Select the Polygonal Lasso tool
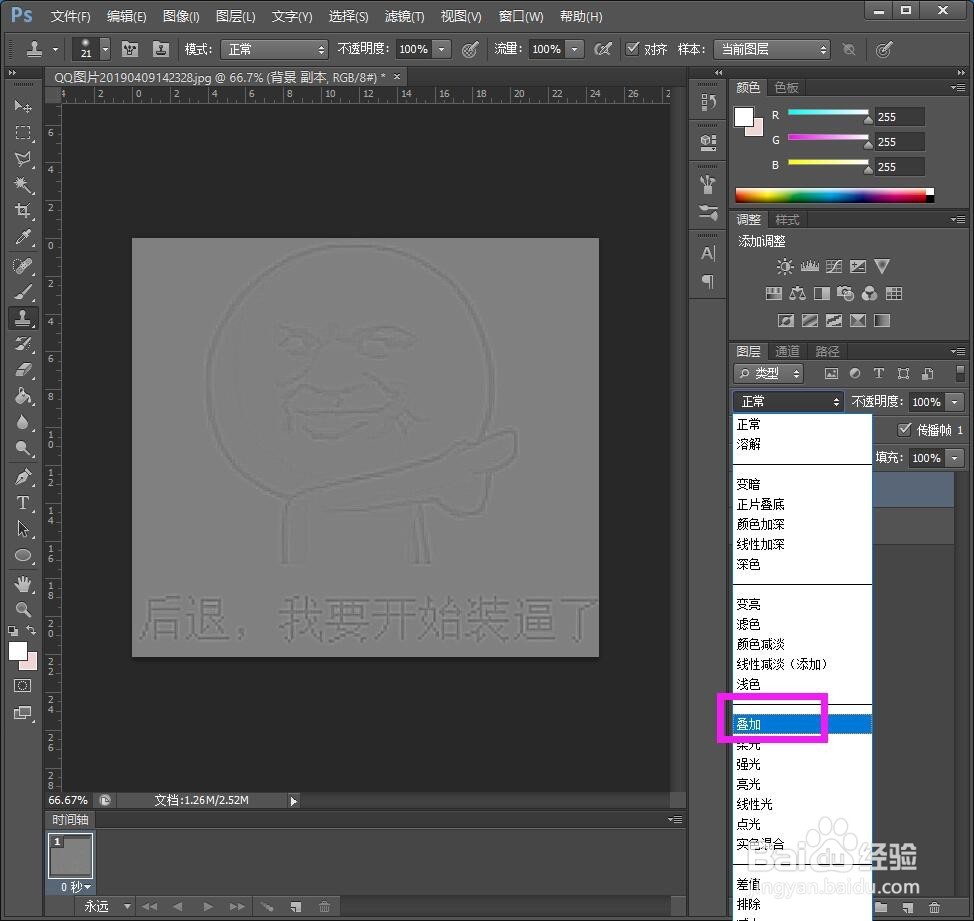974x921 pixels. click(x=22, y=158)
